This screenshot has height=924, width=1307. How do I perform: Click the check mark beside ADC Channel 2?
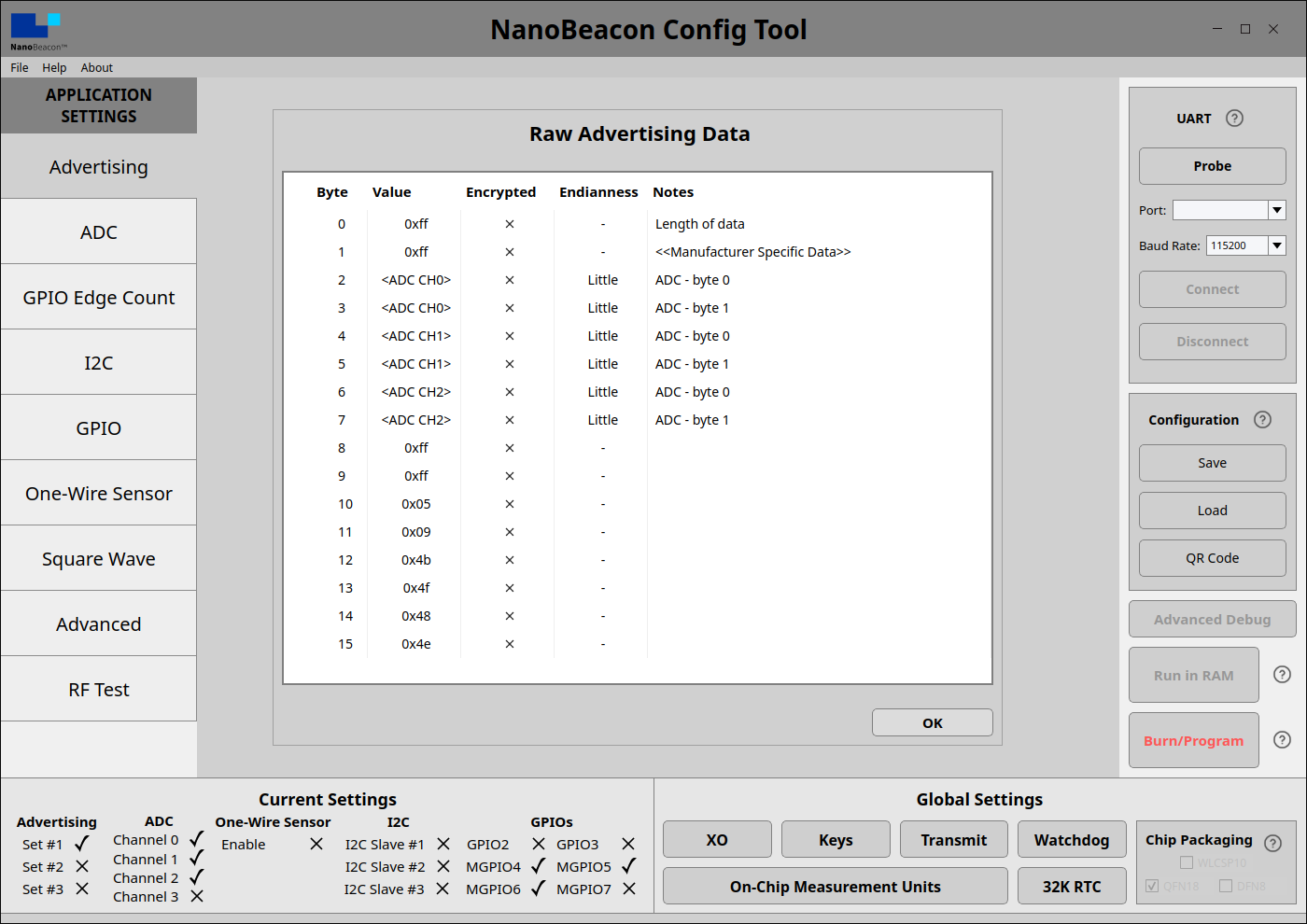coord(197,877)
